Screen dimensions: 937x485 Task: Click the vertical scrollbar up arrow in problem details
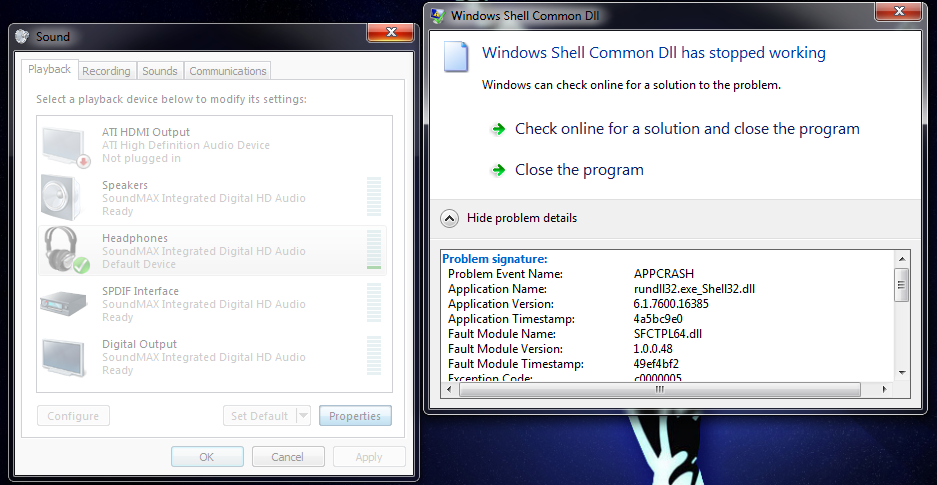[x=902, y=259]
